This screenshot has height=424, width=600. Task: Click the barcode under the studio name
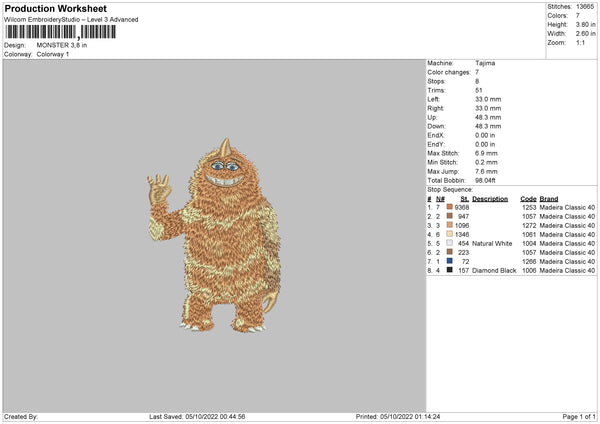click(x=60, y=32)
